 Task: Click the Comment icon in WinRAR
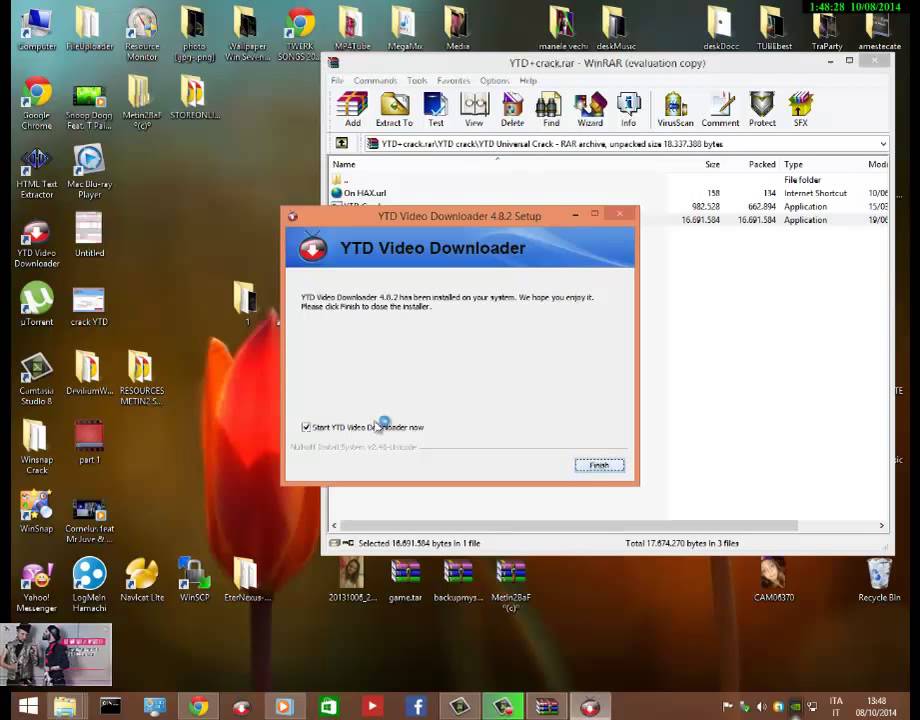[720, 110]
